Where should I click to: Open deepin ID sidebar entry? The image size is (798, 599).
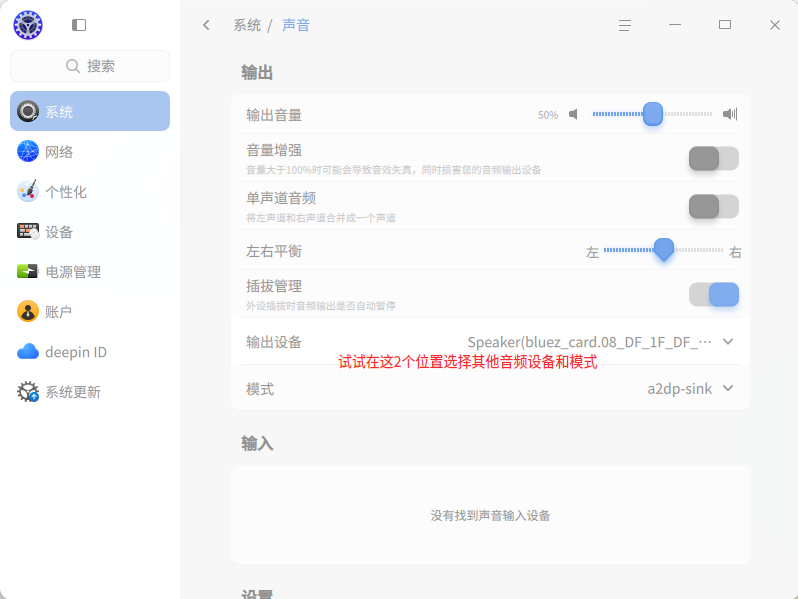tap(90, 352)
